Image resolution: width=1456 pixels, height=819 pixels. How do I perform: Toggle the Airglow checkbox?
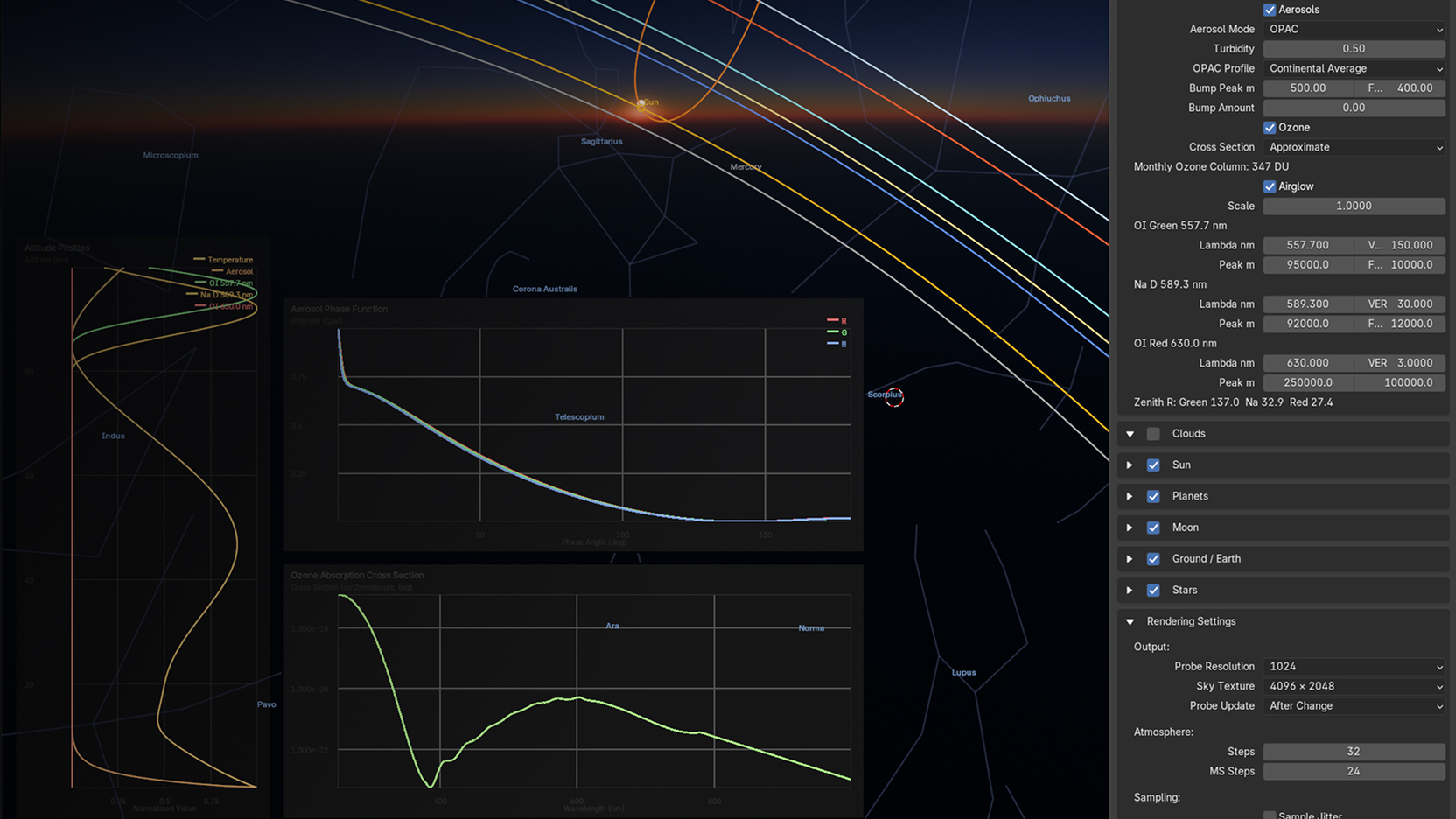click(1270, 186)
